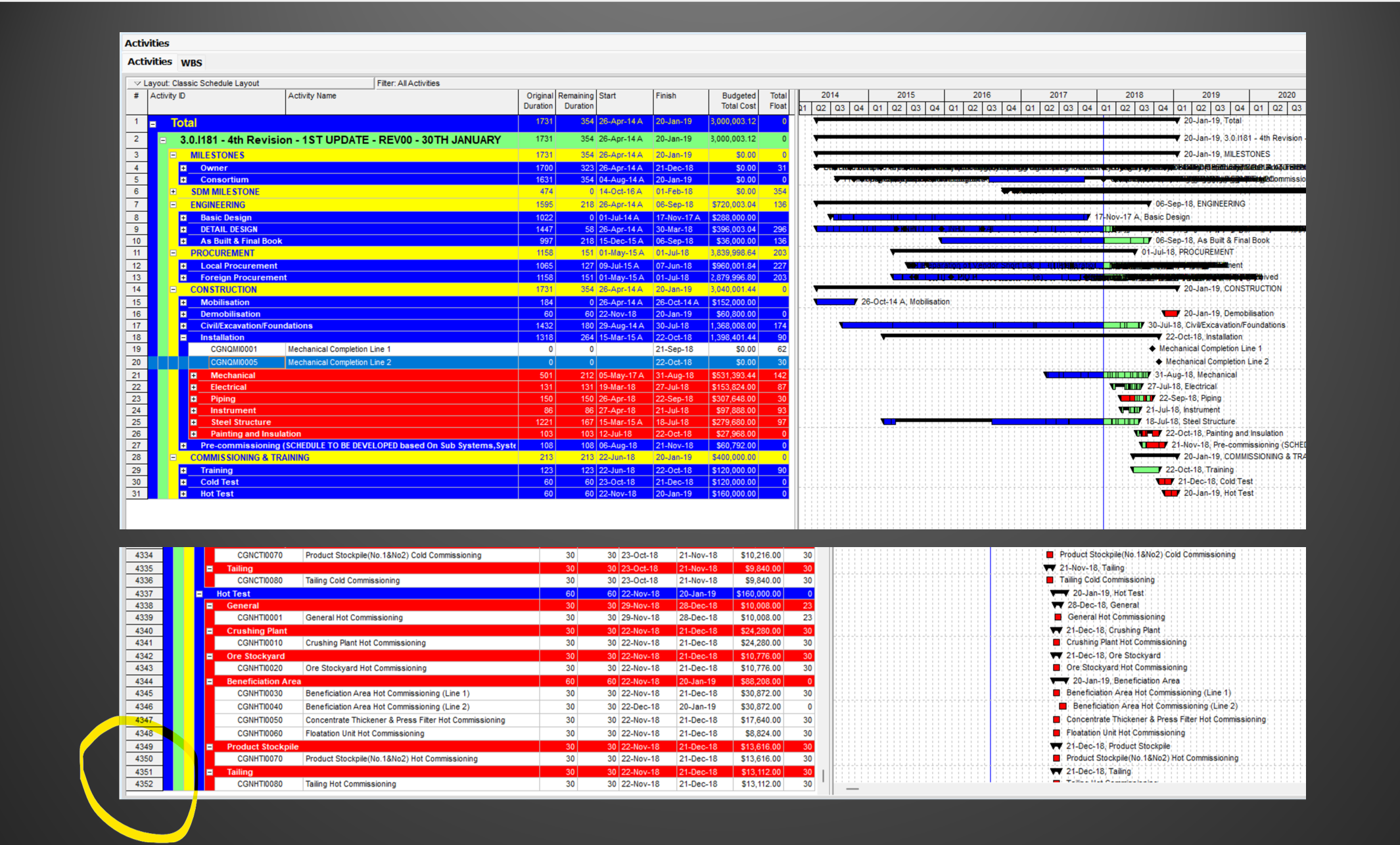The image size is (1400, 845).
Task: Collapse the ENGINEERING group
Action: point(174,205)
